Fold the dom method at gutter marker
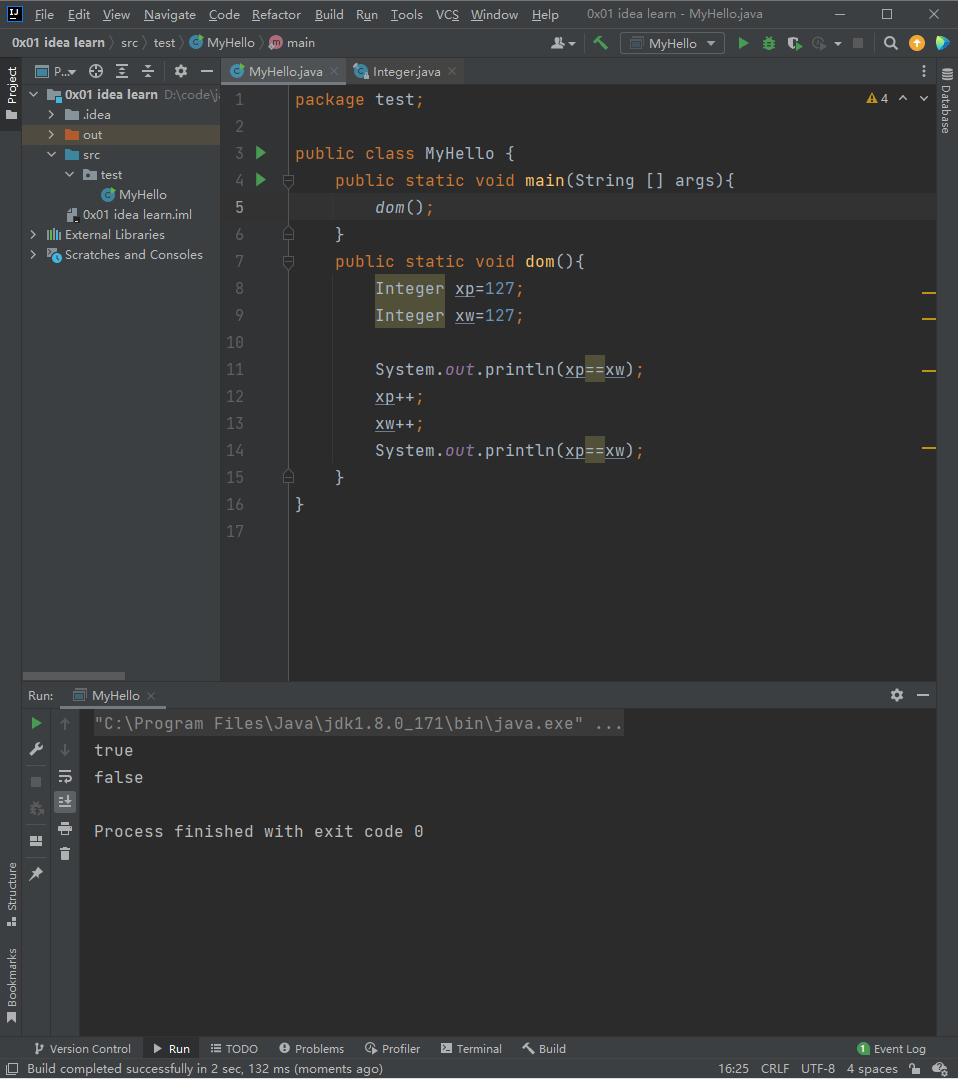Screen dimensions: 958x1079 click(x=288, y=261)
